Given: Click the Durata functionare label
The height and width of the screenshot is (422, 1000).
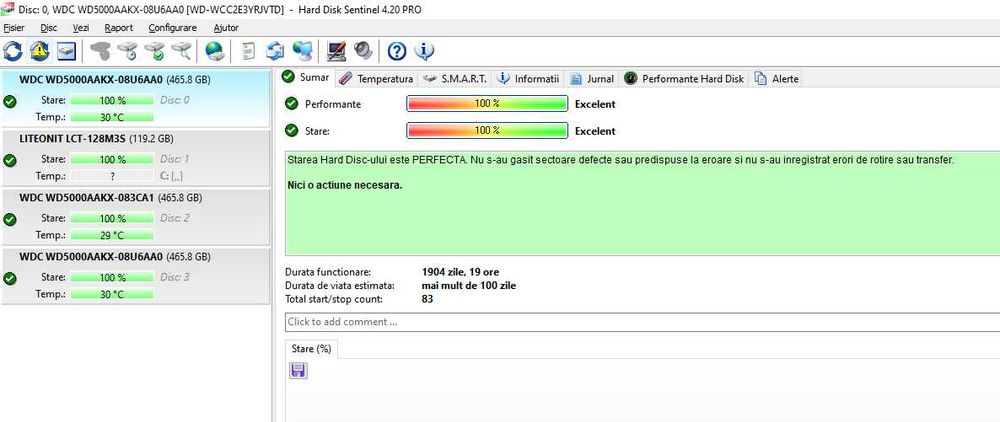Looking at the screenshot, I should click(x=328, y=272).
